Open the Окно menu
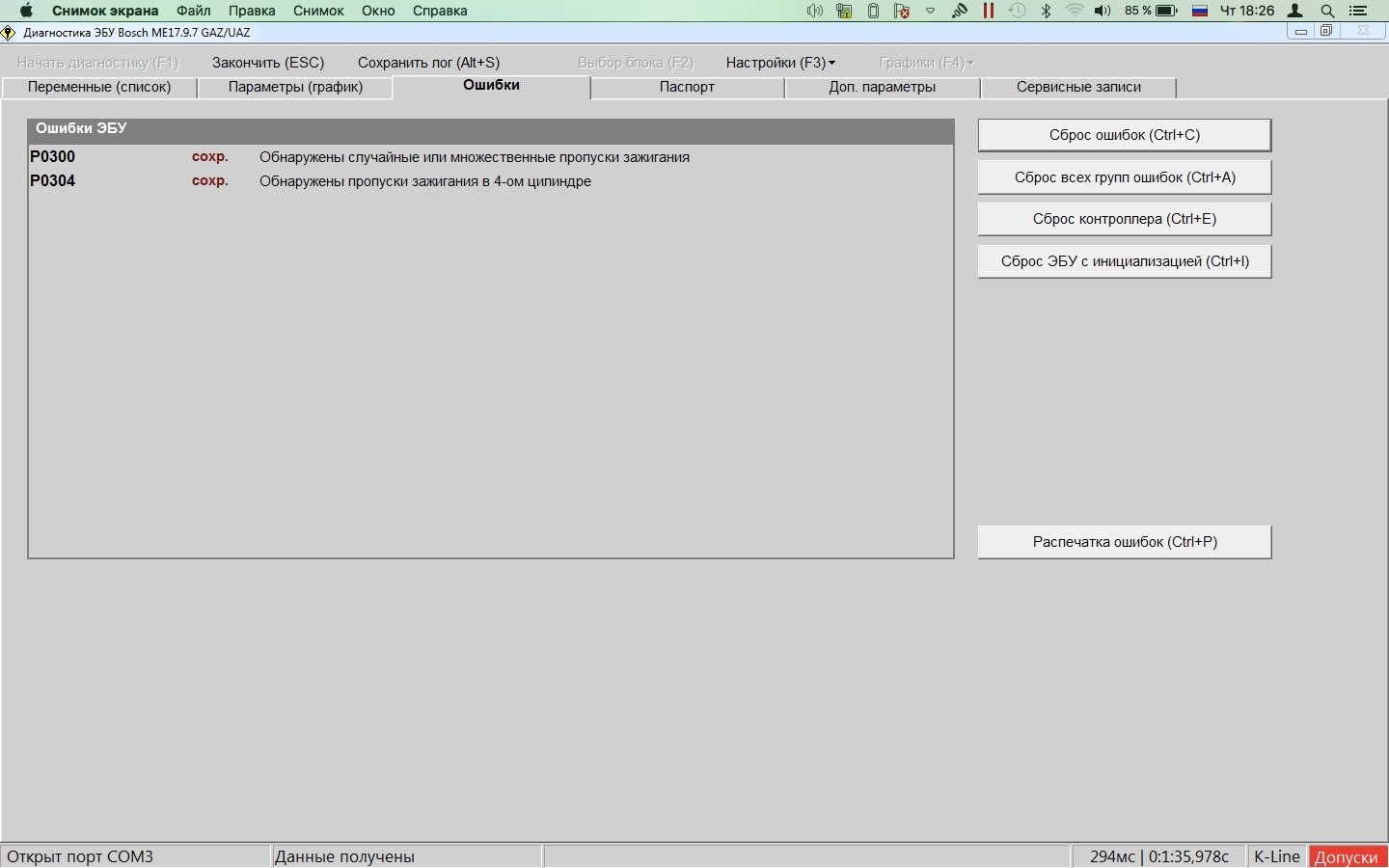This screenshot has width=1389, height=868. [x=378, y=11]
